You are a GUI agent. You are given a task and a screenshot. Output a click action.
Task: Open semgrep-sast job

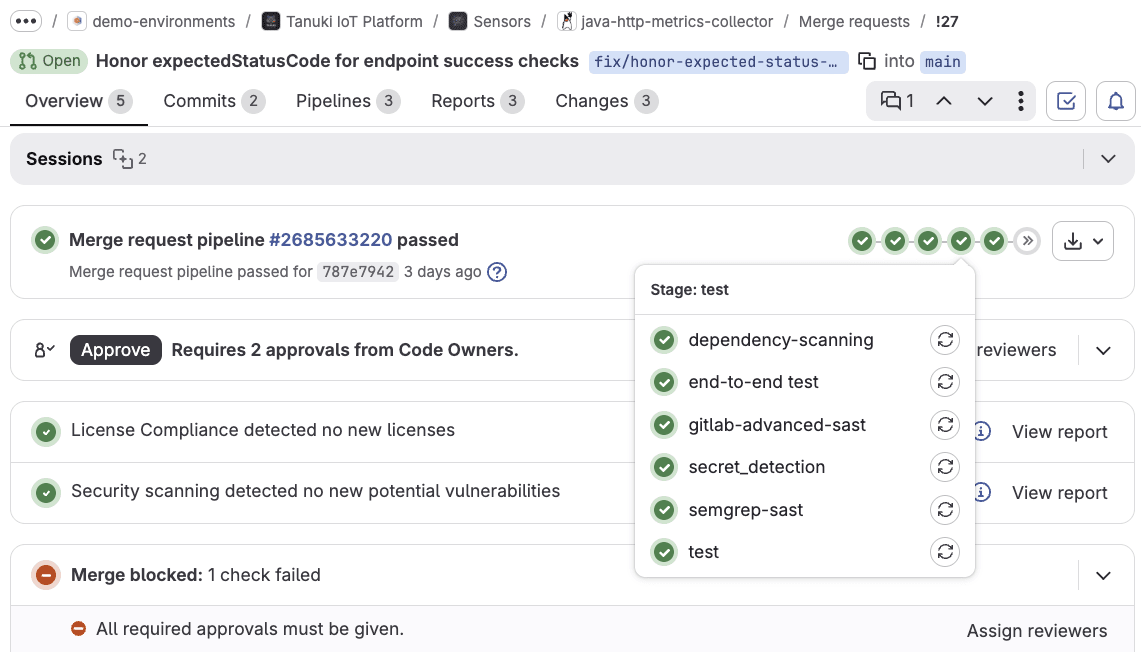coord(746,510)
